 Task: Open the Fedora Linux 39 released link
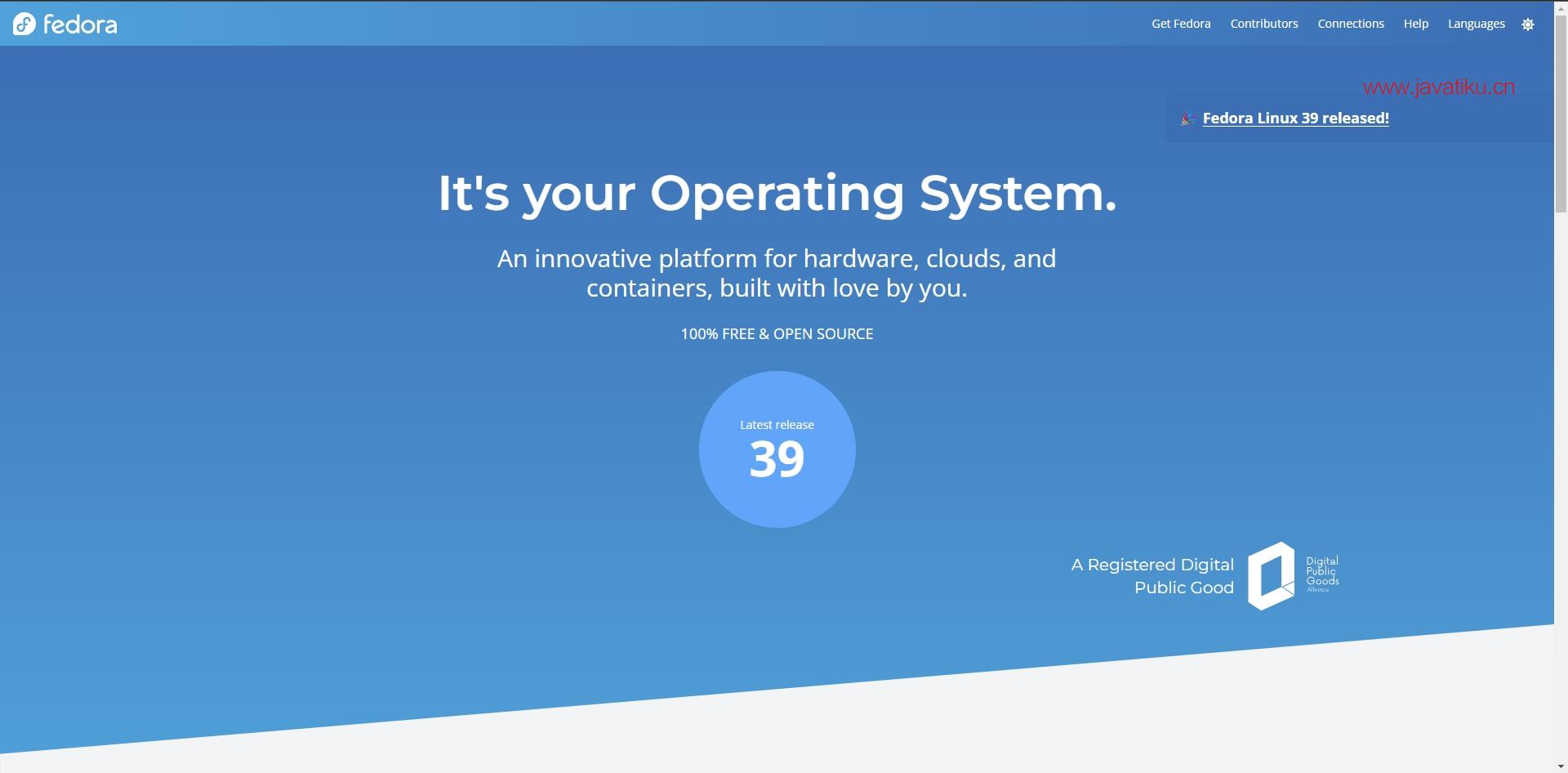pyautogui.click(x=1295, y=118)
